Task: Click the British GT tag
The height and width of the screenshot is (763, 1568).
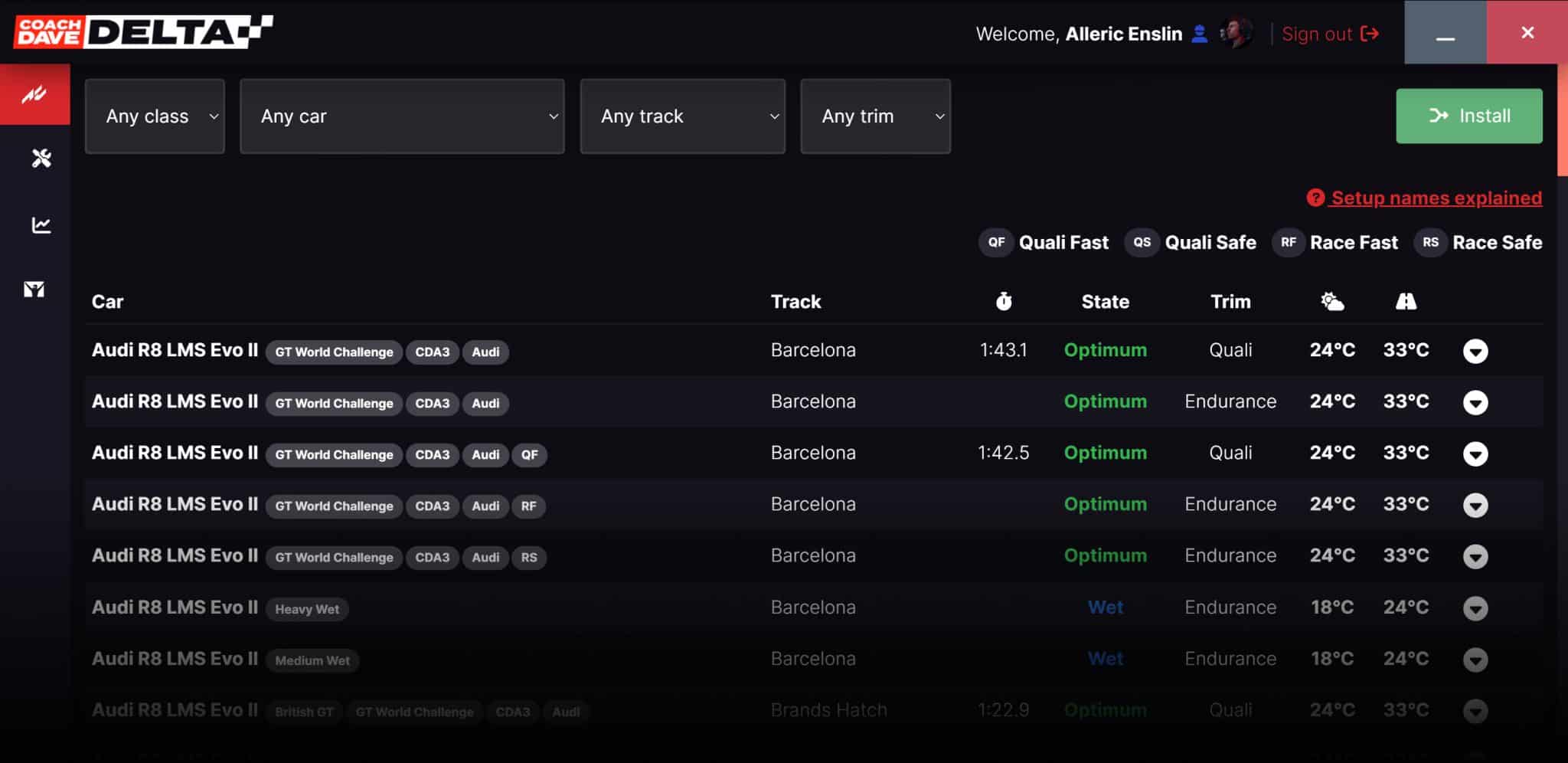Action: tap(304, 712)
